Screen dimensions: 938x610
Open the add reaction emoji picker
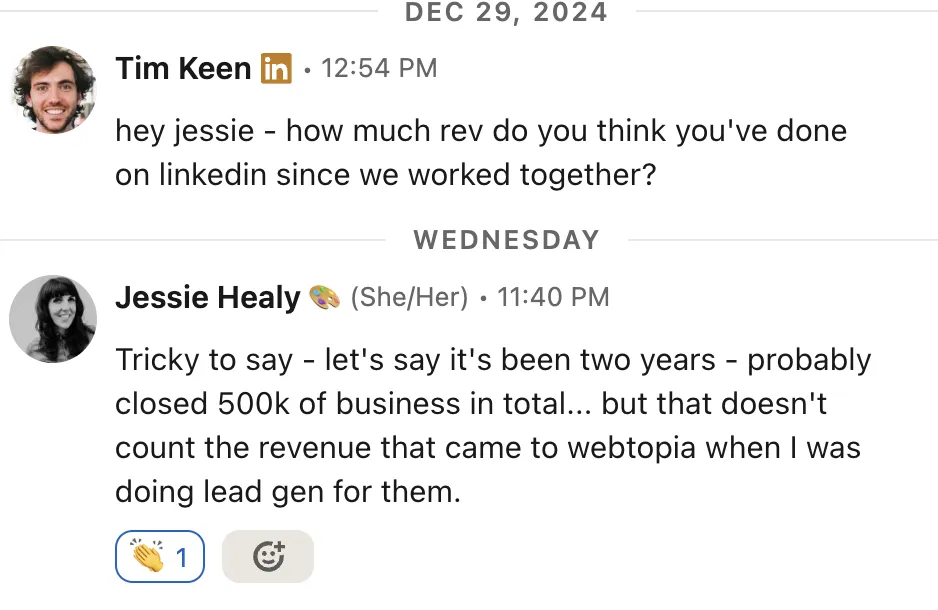(x=268, y=556)
